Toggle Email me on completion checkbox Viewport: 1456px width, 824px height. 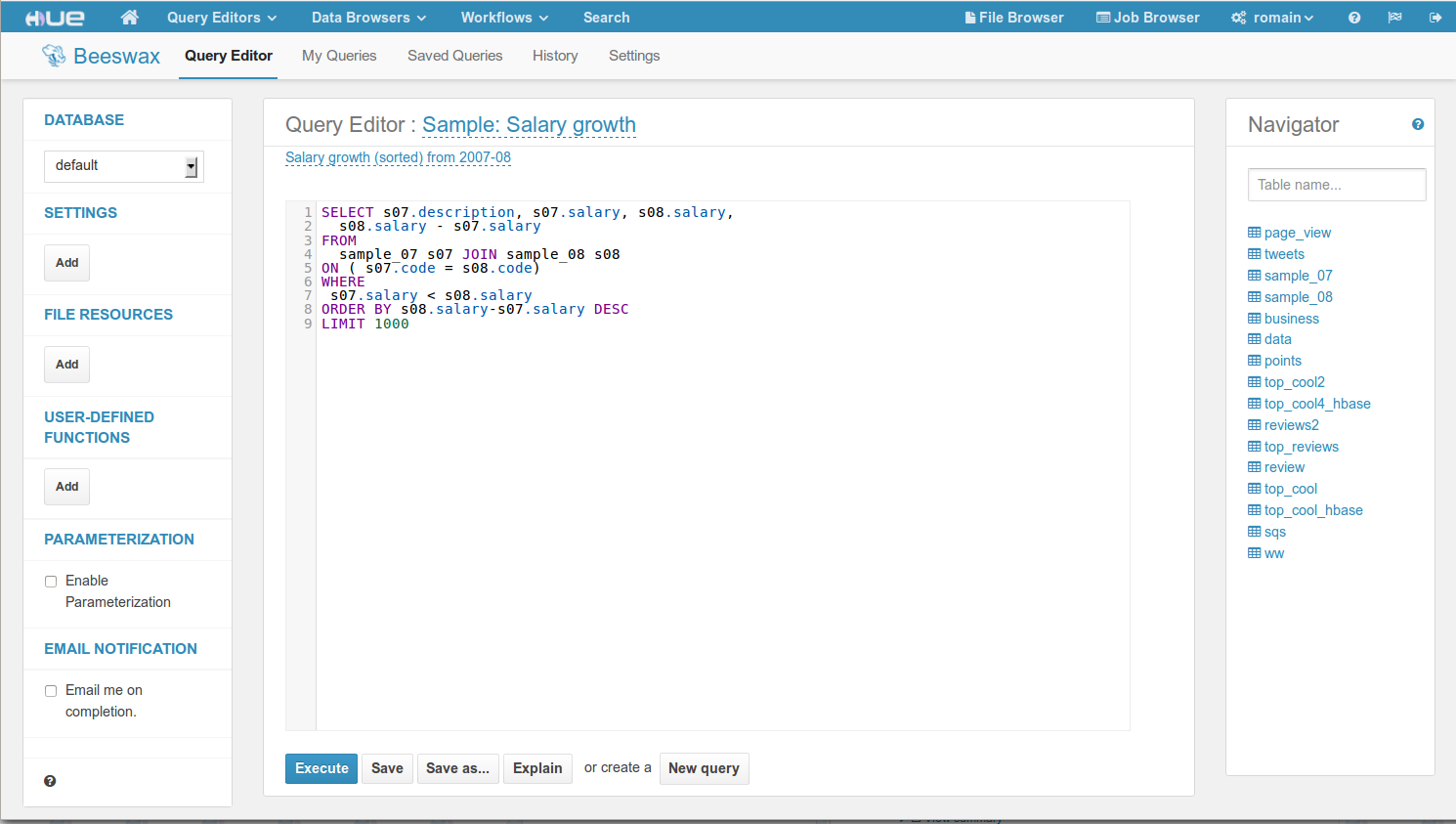(x=51, y=691)
